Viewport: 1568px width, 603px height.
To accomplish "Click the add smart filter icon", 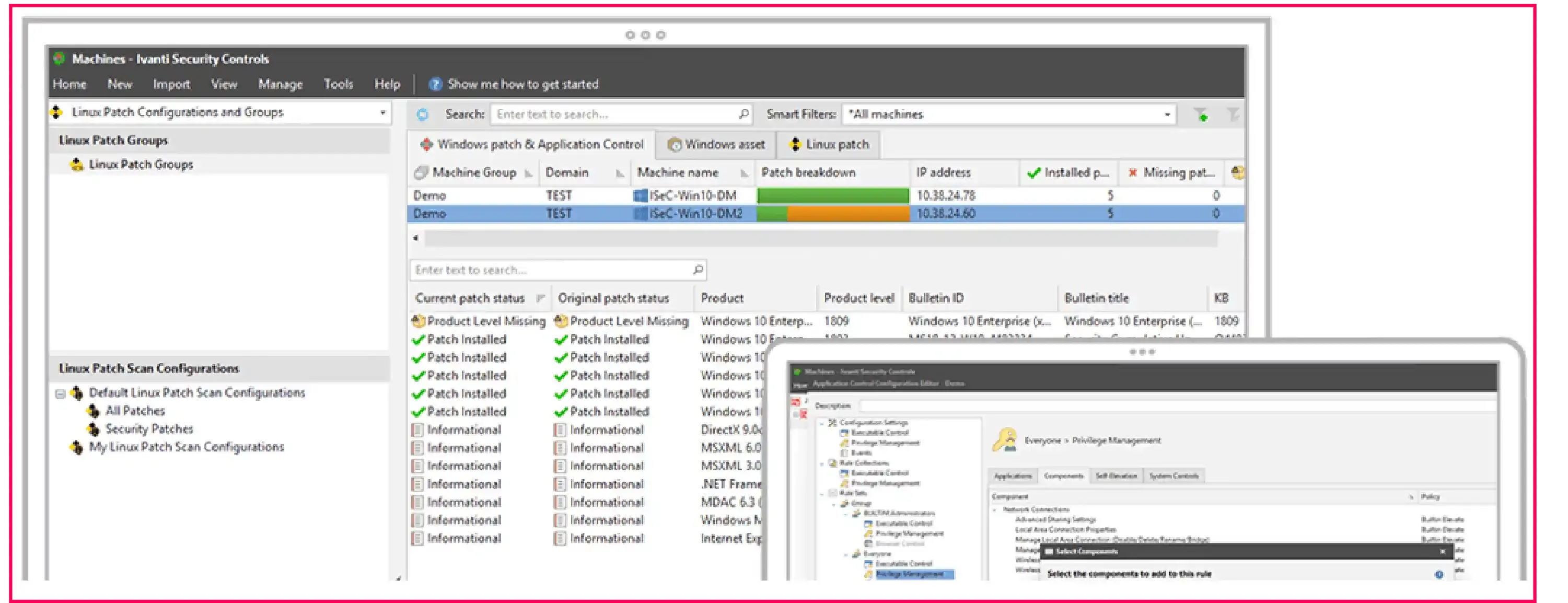I will [x=1201, y=114].
